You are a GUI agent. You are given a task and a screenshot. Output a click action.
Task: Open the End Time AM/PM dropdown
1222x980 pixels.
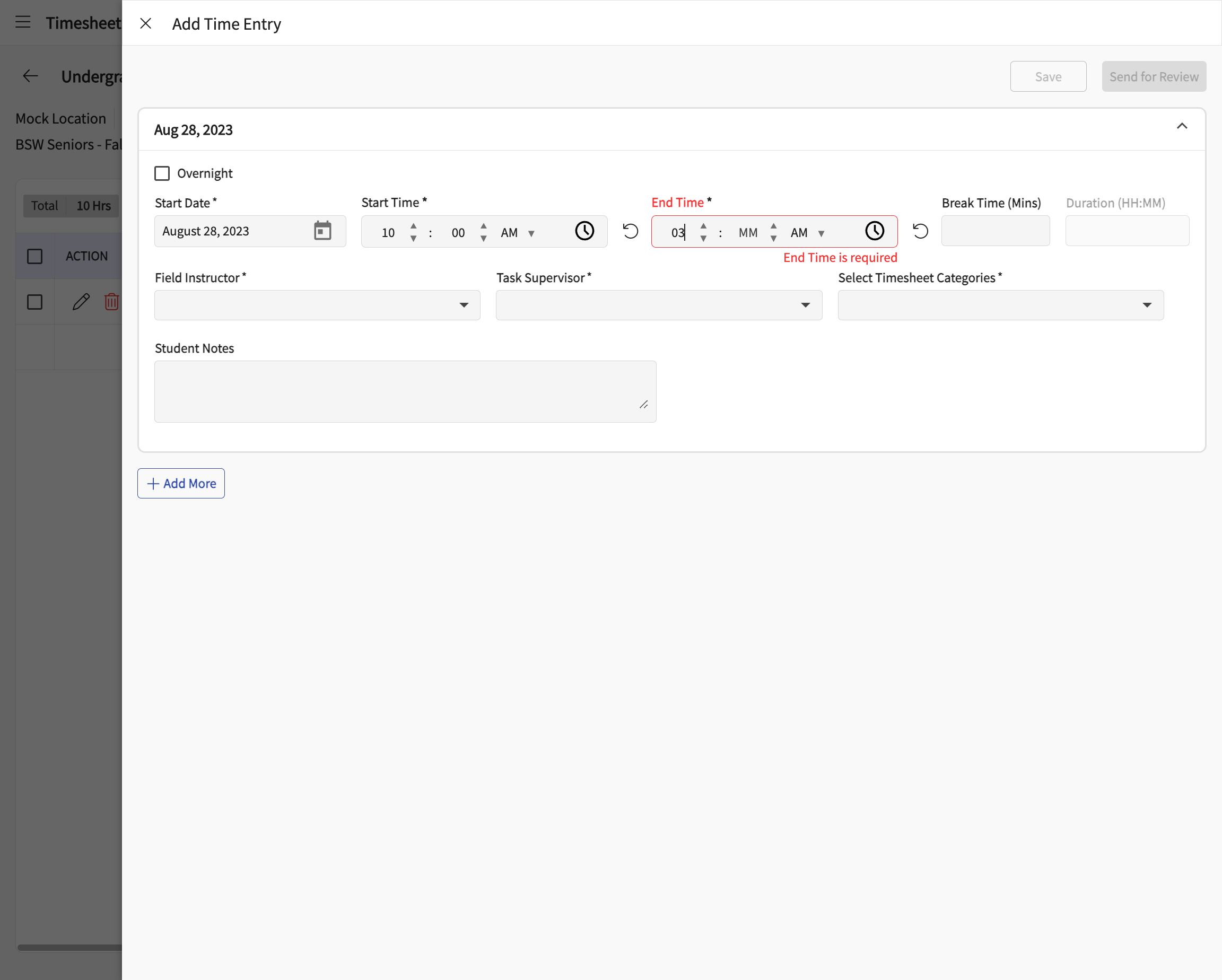pos(808,232)
